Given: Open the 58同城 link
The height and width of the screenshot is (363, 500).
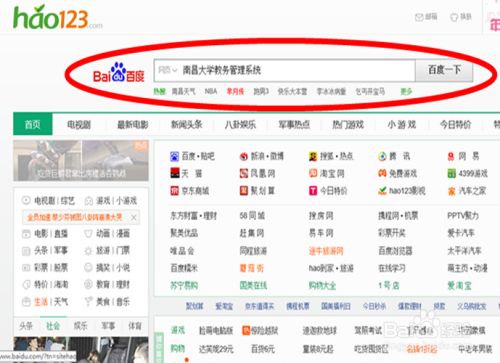Looking at the screenshot, I should [252, 216].
